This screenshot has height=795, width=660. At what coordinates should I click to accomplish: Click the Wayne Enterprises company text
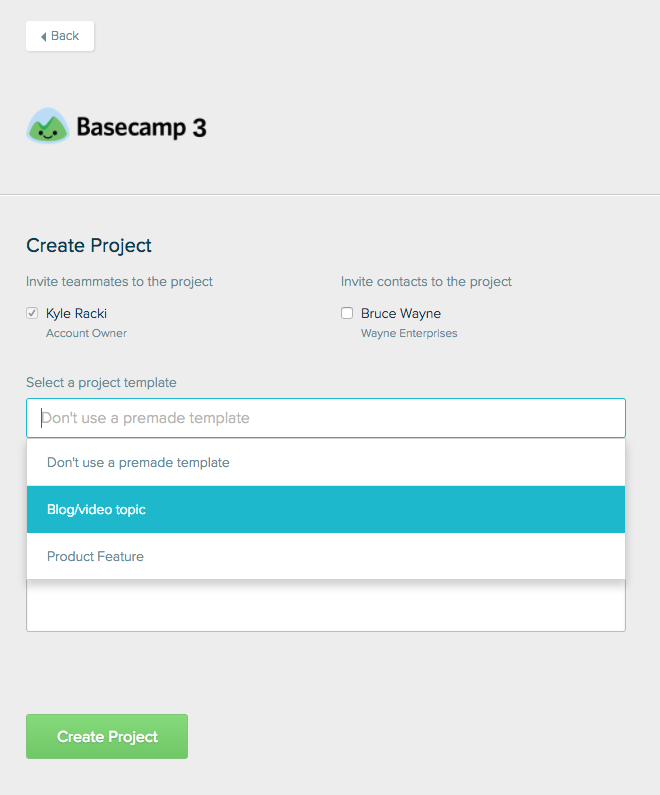point(409,333)
